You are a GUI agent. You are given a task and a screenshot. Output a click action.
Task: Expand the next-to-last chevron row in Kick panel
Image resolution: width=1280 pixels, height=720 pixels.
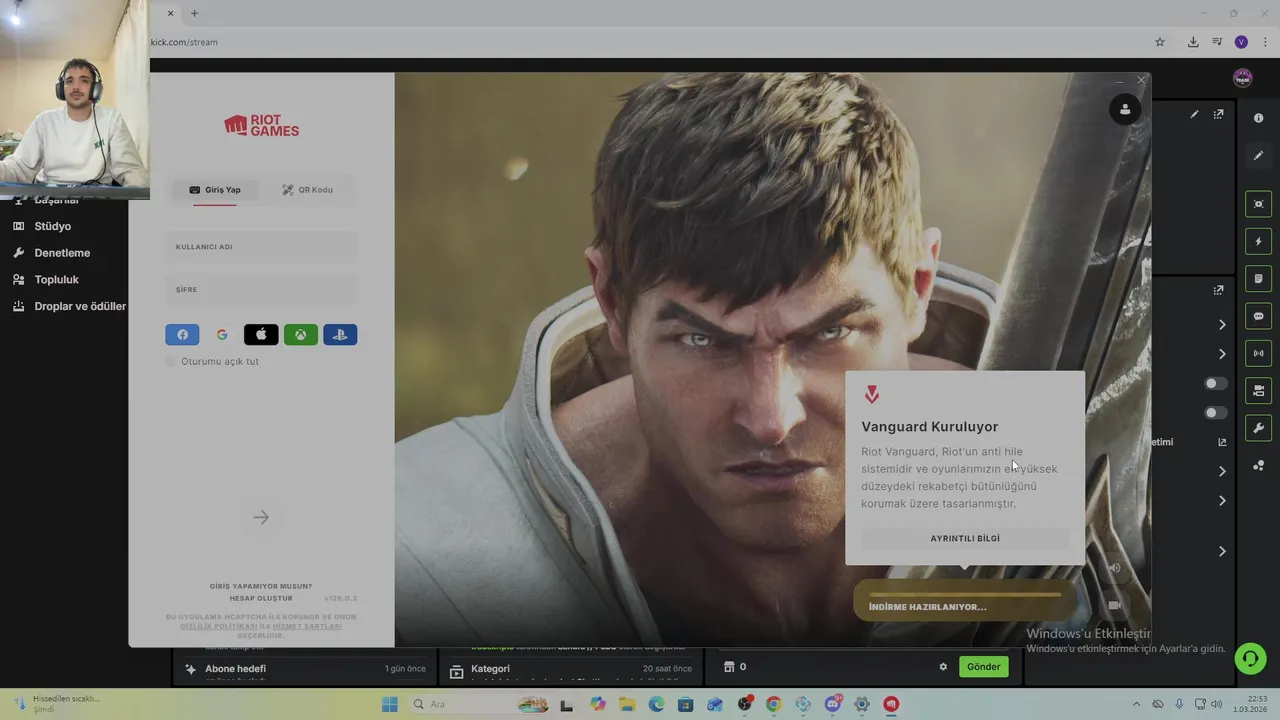point(1222,501)
